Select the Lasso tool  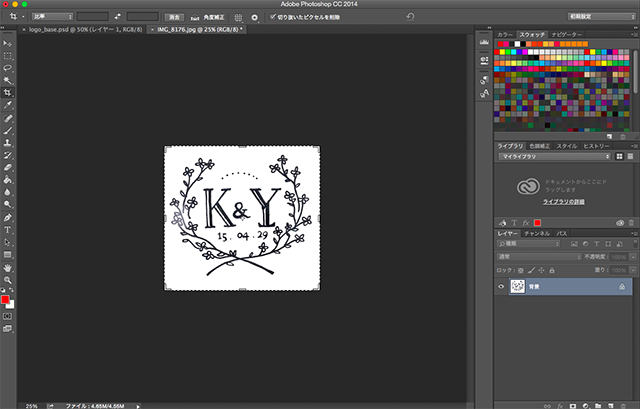click(7, 68)
